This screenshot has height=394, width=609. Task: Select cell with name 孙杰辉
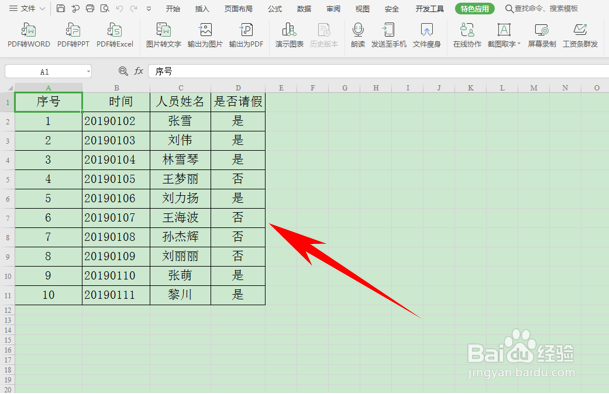coord(180,237)
